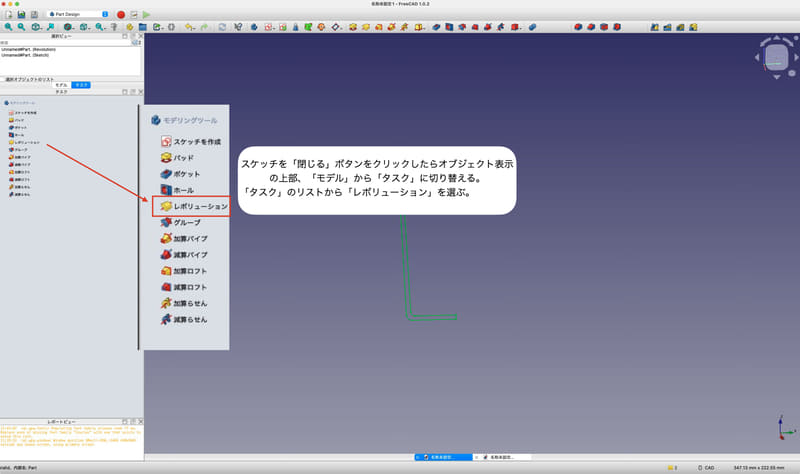This screenshot has height=474, width=800.
Task: Switch to the タスク tab
Action: tap(81, 85)
